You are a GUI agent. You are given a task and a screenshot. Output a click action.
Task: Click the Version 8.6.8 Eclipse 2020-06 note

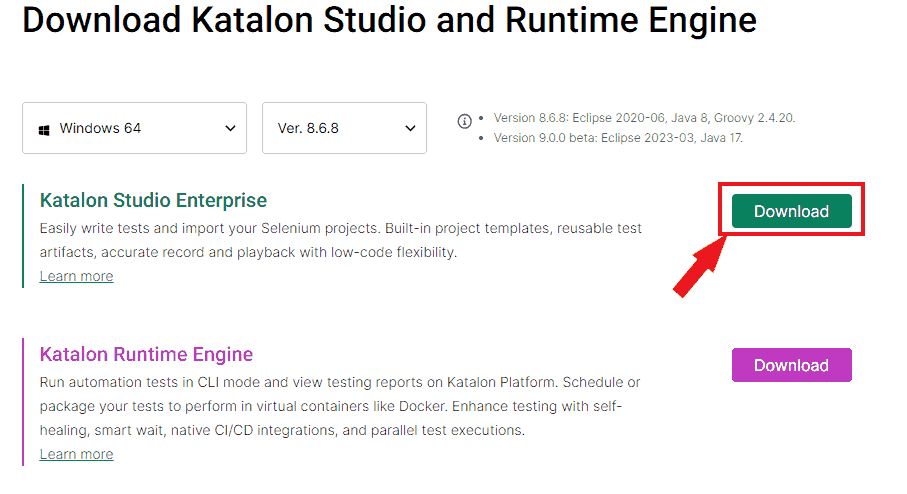(x=644, y=118)
